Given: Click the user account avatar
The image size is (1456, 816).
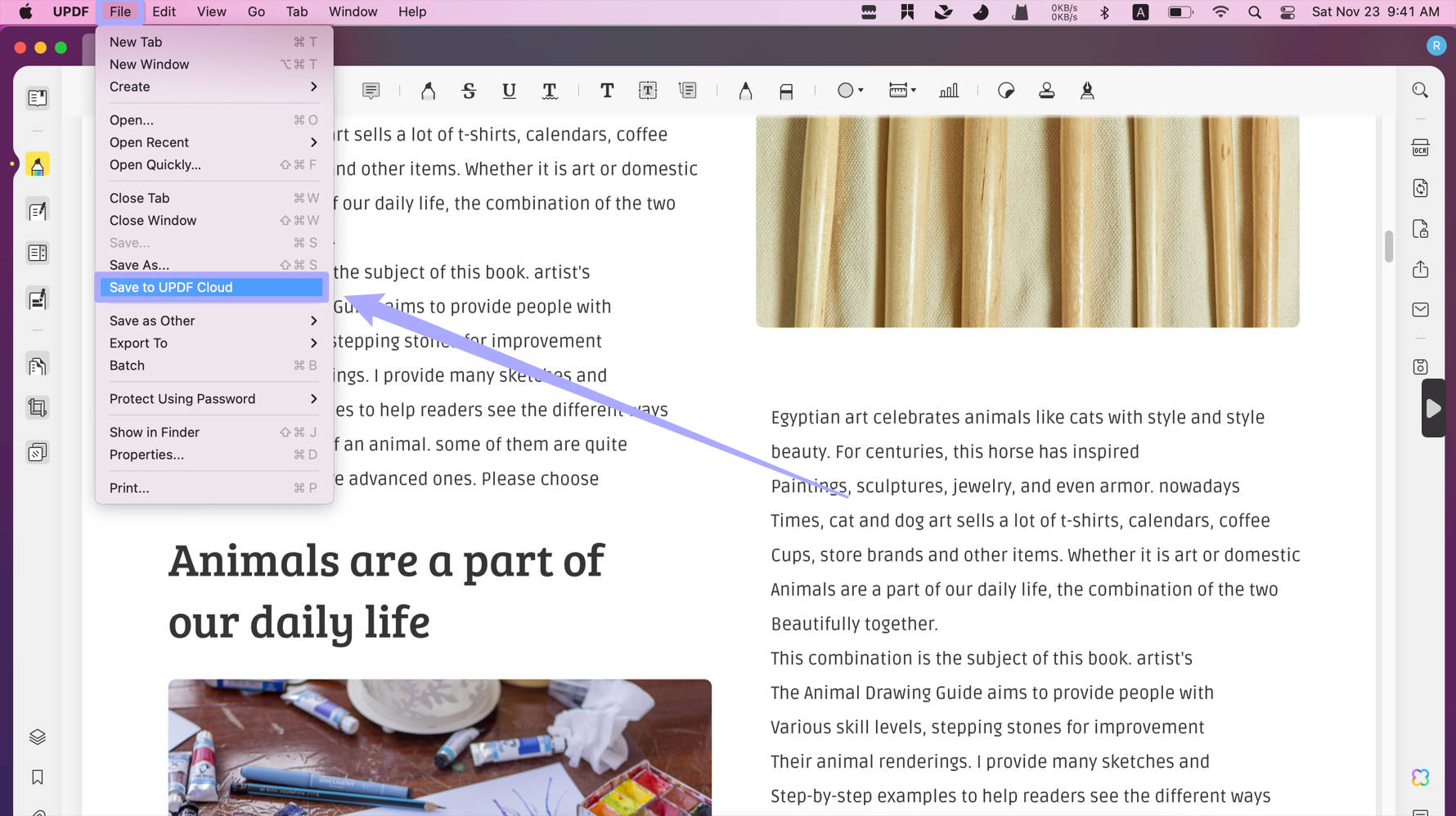Looking at the screenshot, I should pyautogui.click(x=1436, y=47).
